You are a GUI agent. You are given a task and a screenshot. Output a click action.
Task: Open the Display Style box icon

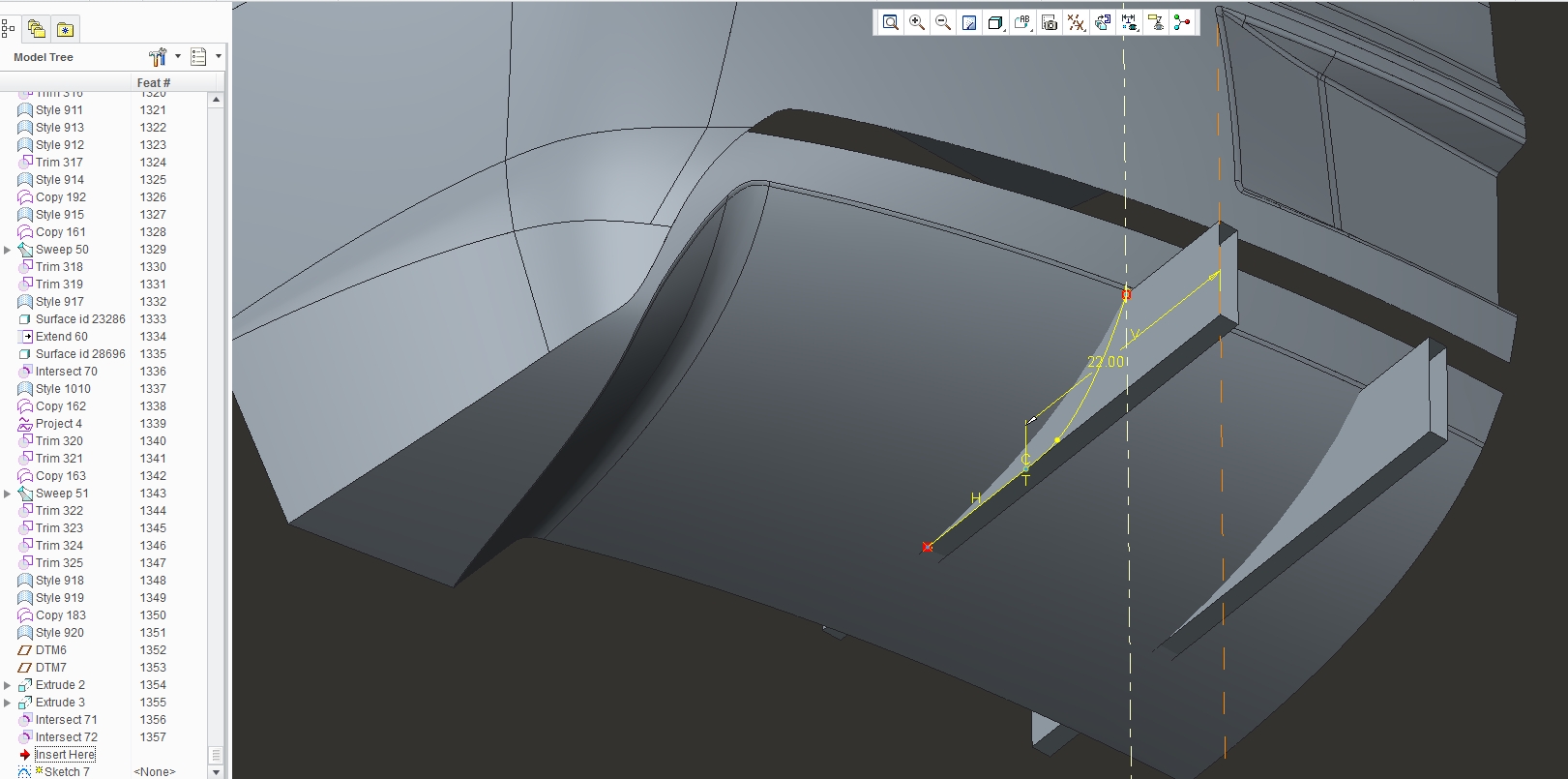(994, 22)
